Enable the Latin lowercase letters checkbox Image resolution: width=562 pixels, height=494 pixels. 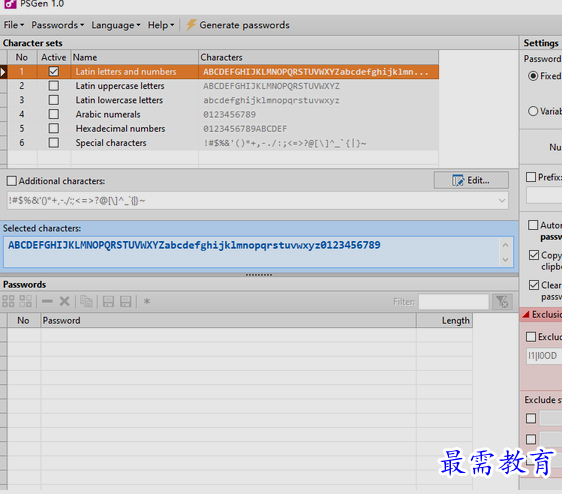[54, 100]
